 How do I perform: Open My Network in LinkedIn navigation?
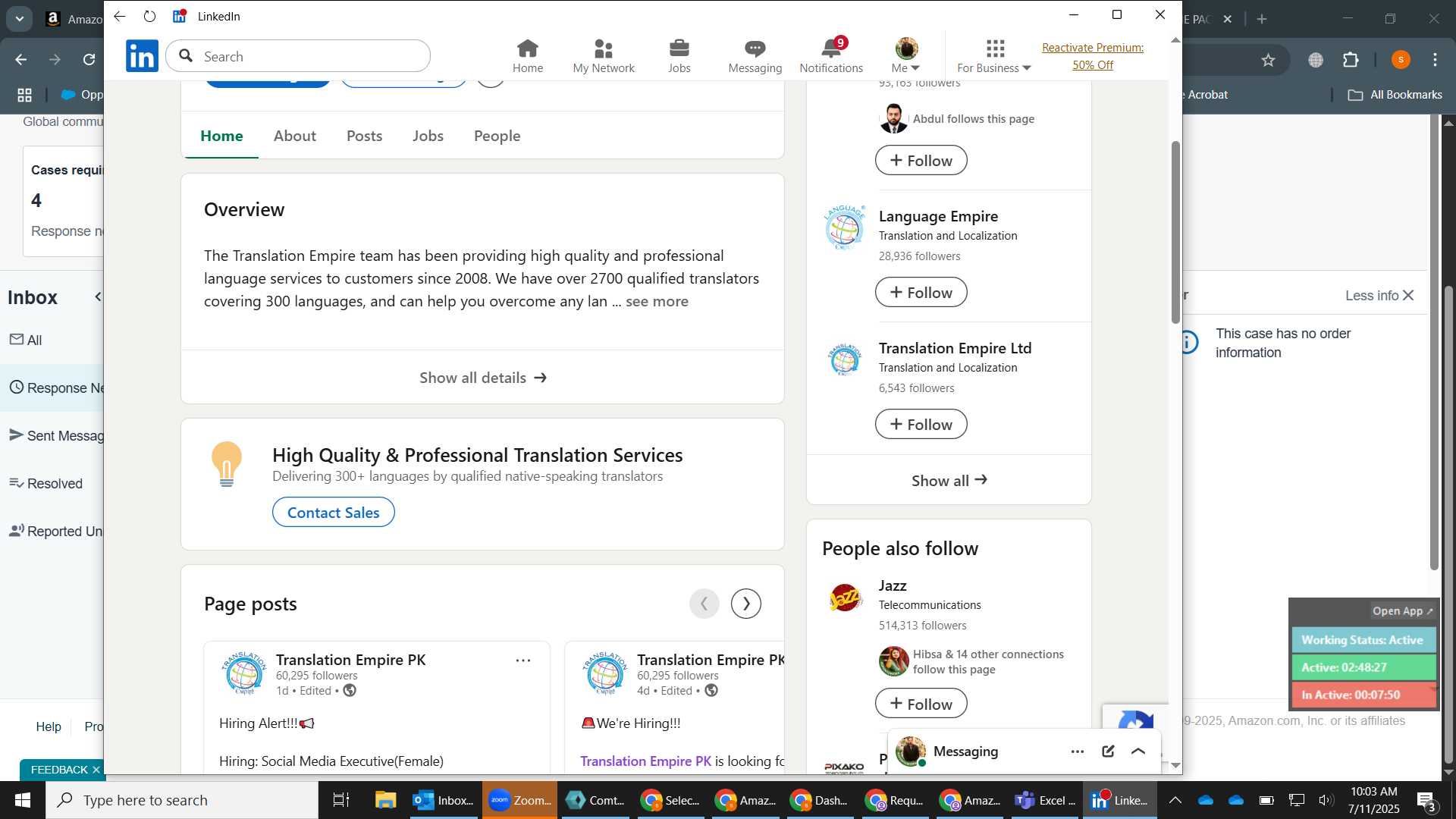pos(604,57)
